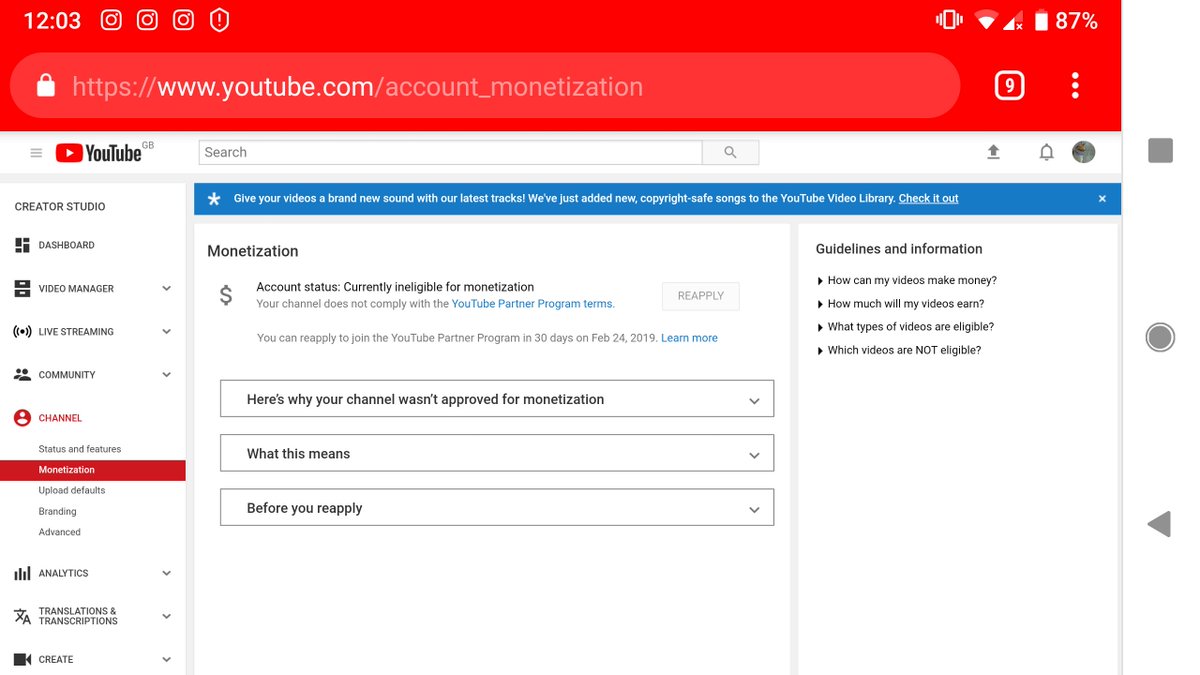Viewport: 1200px width, 675px height.
Task: Expand Create sidebar chevron
Action: (166, 660)
